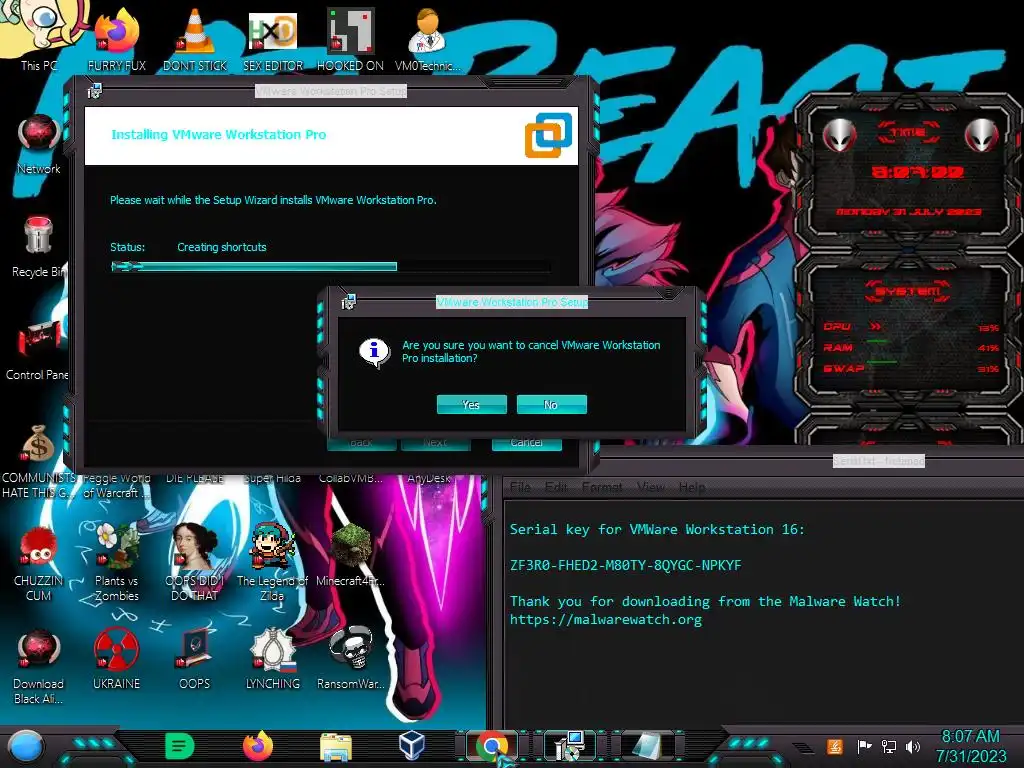Open the File menu in Notepad
Viewport: 1024px width, 768px height.
520,487
